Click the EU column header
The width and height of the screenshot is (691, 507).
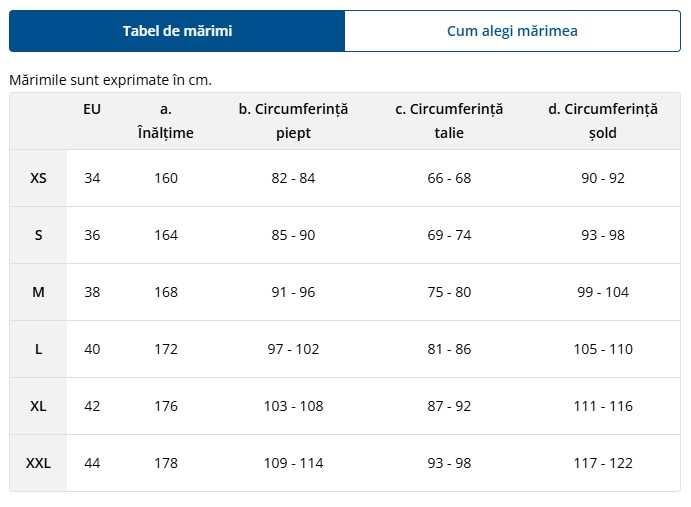[x=92, y=109]
